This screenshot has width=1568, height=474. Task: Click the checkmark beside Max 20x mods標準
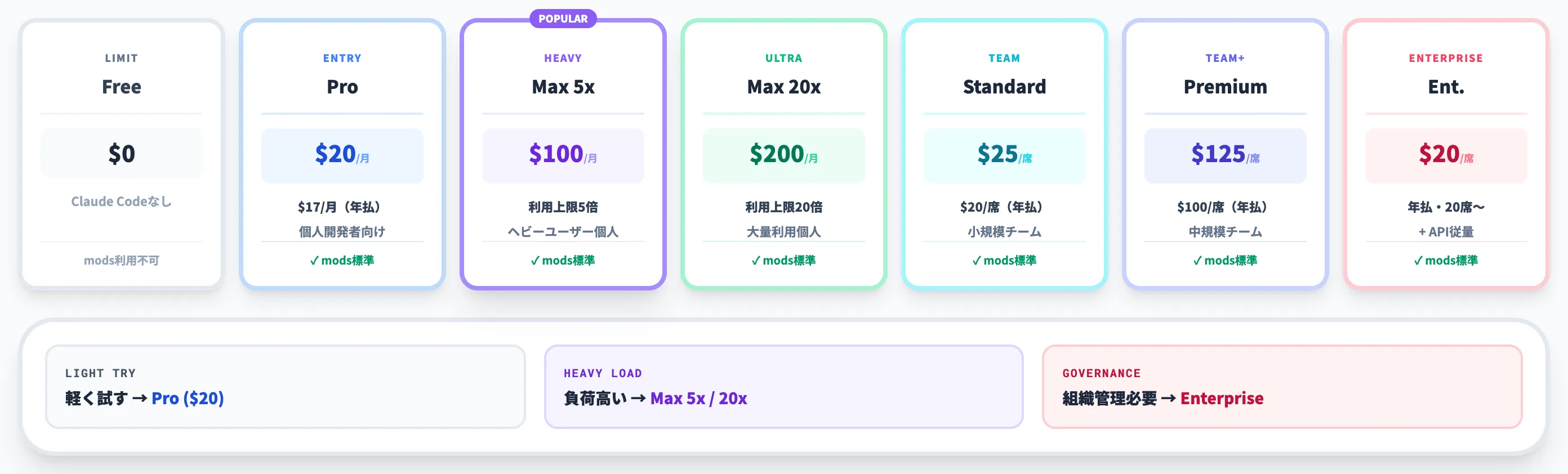click(x=755, y=261)
